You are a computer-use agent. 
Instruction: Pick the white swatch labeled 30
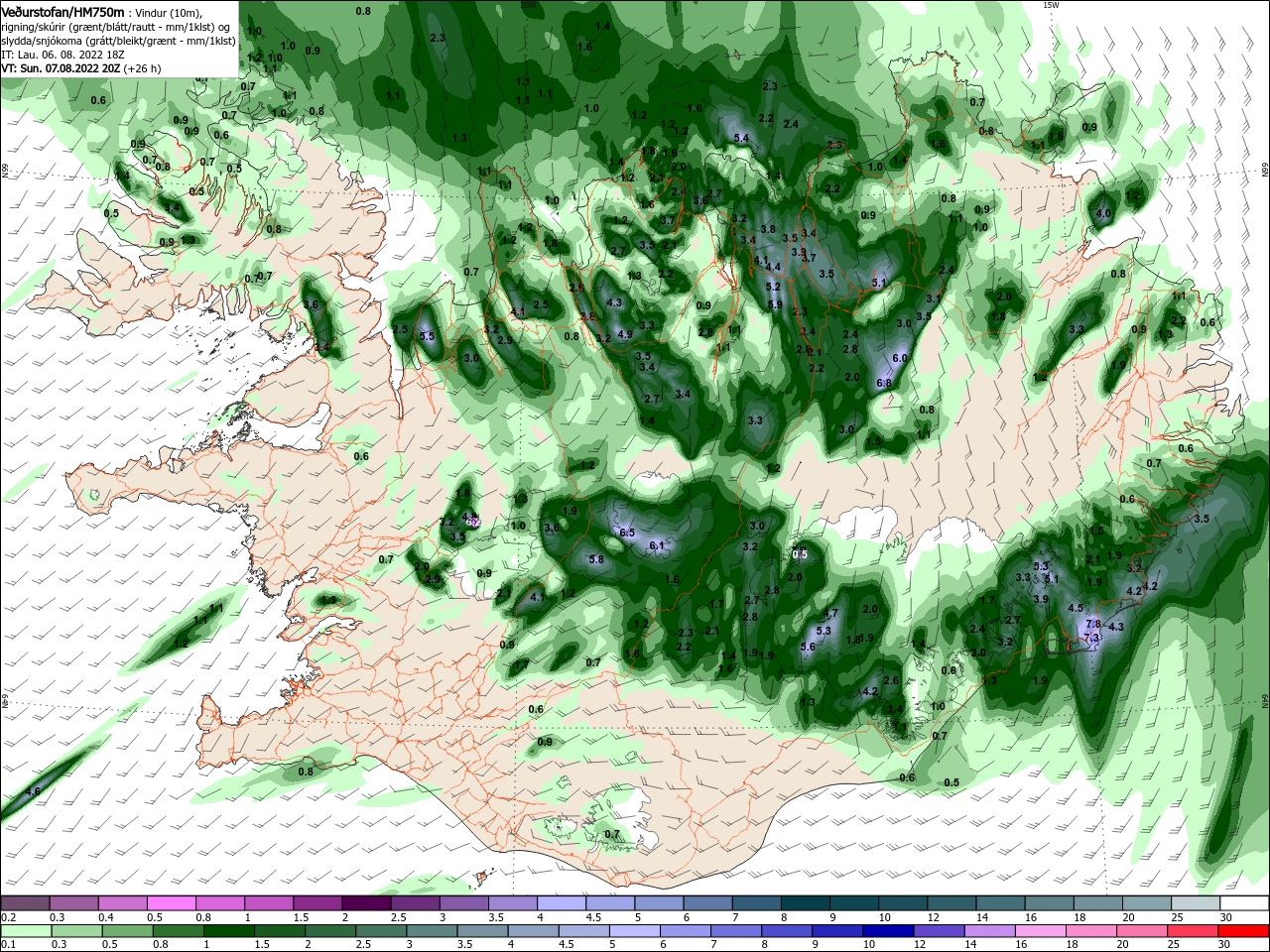[x=1244, y=903]
